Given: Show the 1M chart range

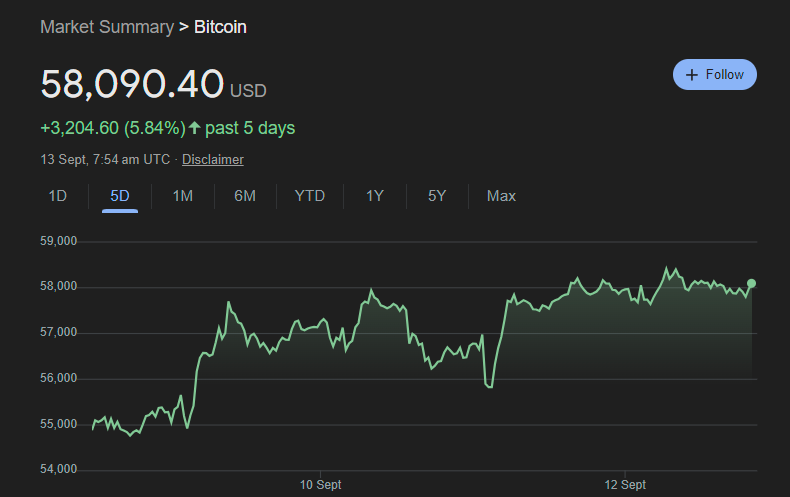Looking at the screenshot, I should pyautogui.click(x=182, y=196).
